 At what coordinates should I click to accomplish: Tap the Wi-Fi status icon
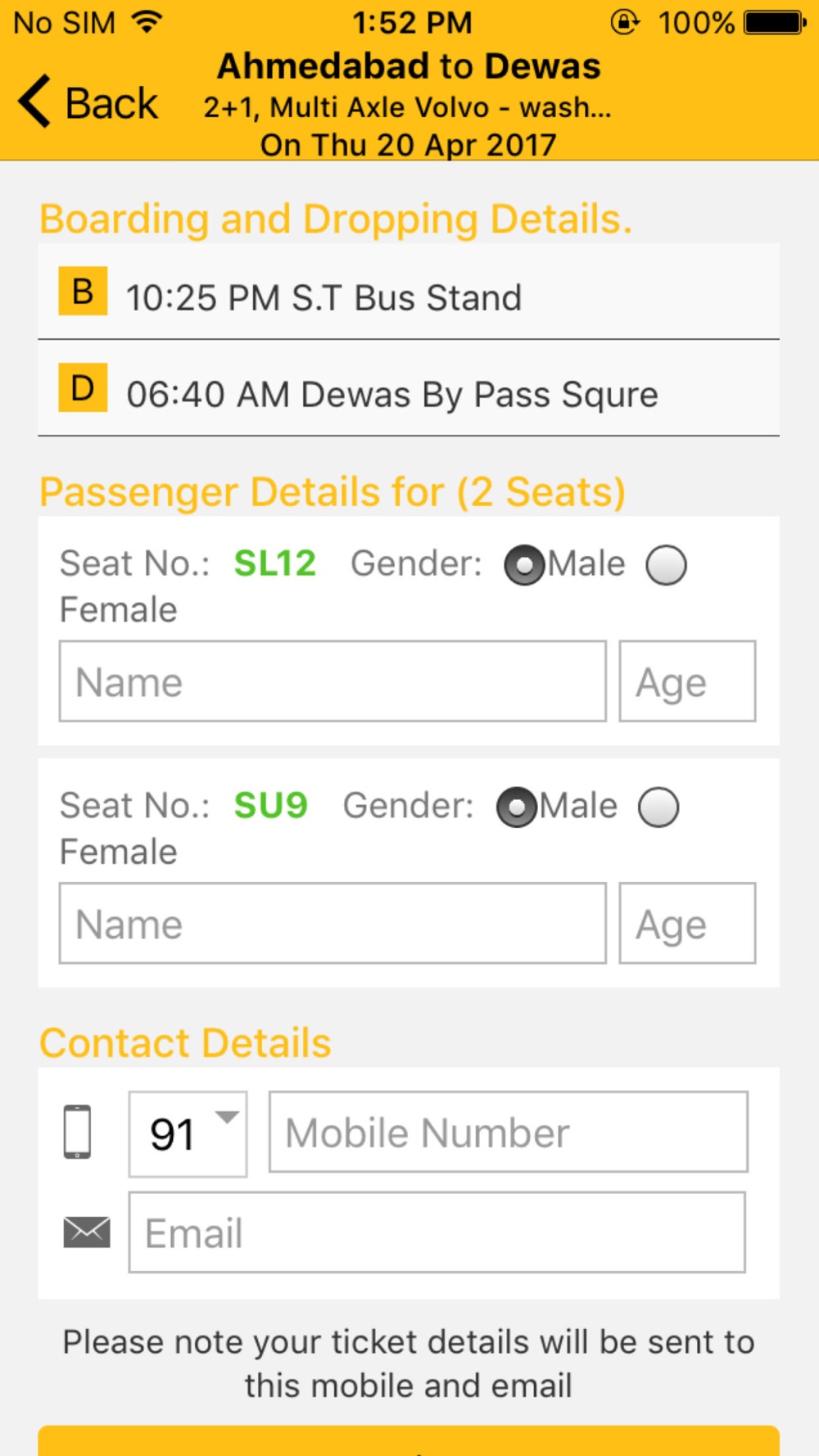coord(147,22)
